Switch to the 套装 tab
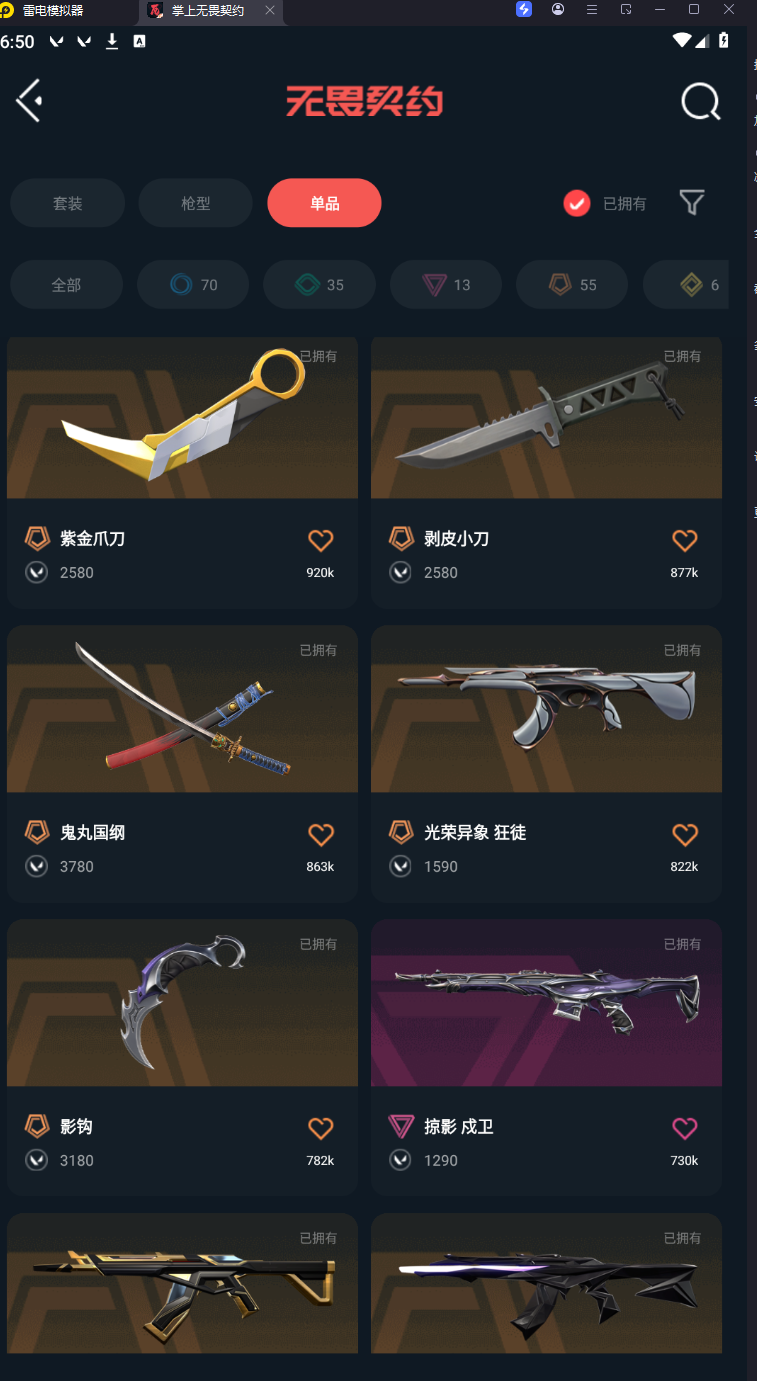This screenshot has width=757, height=1381. pos(68,203)
